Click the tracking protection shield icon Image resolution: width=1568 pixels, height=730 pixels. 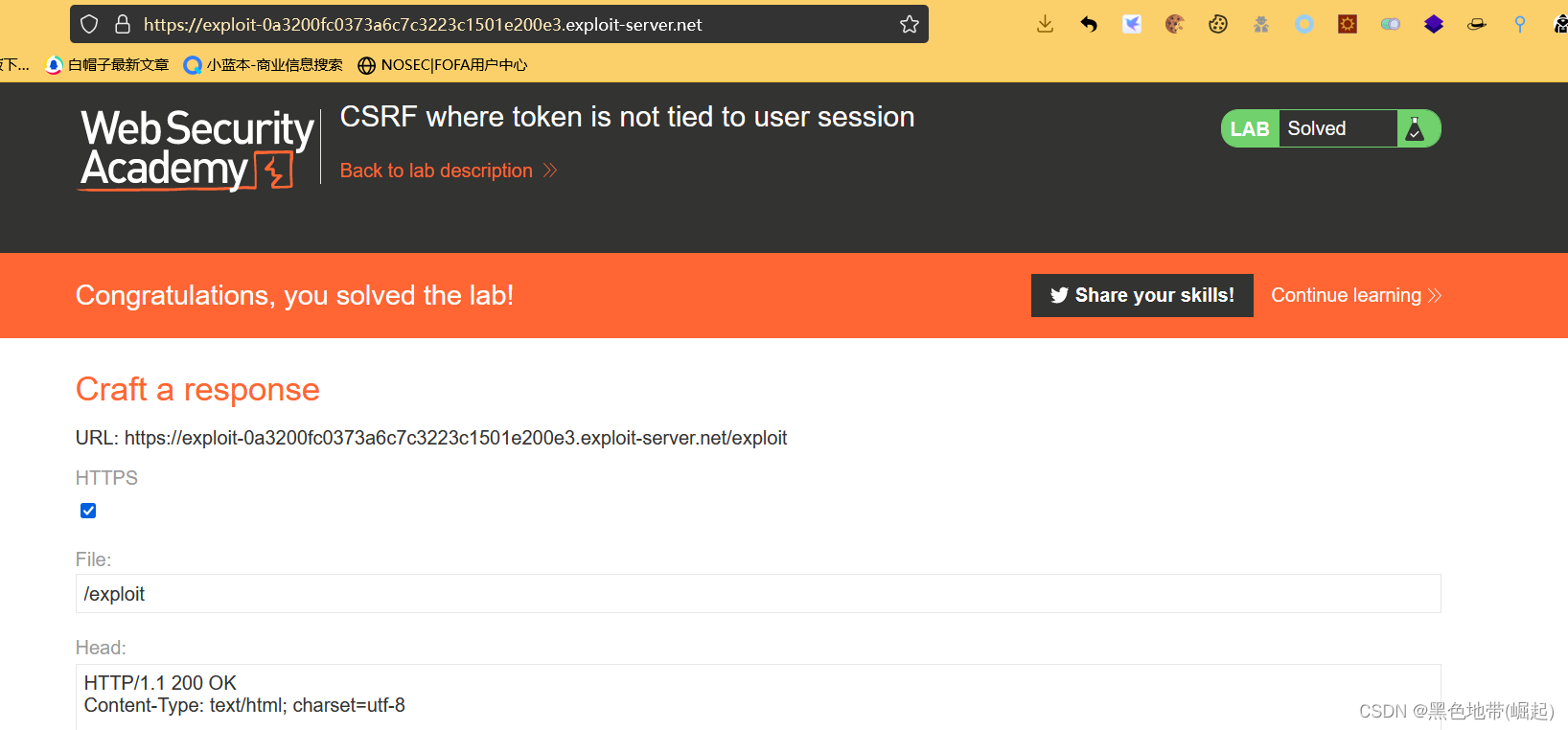pyautogui.click(x=89, y=24)
